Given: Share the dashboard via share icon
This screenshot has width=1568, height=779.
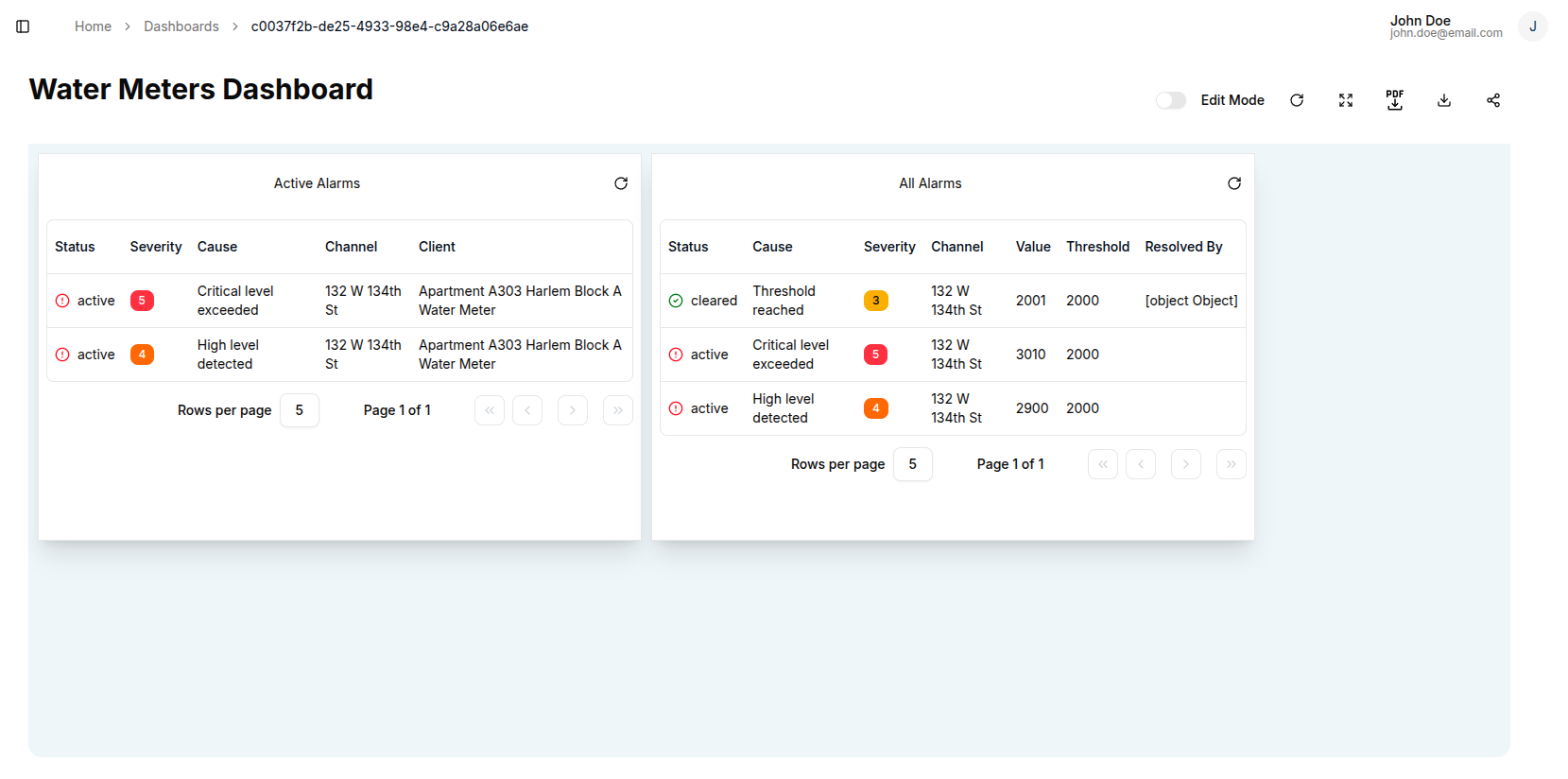Looking at the screenshot, I should 1493,100.
